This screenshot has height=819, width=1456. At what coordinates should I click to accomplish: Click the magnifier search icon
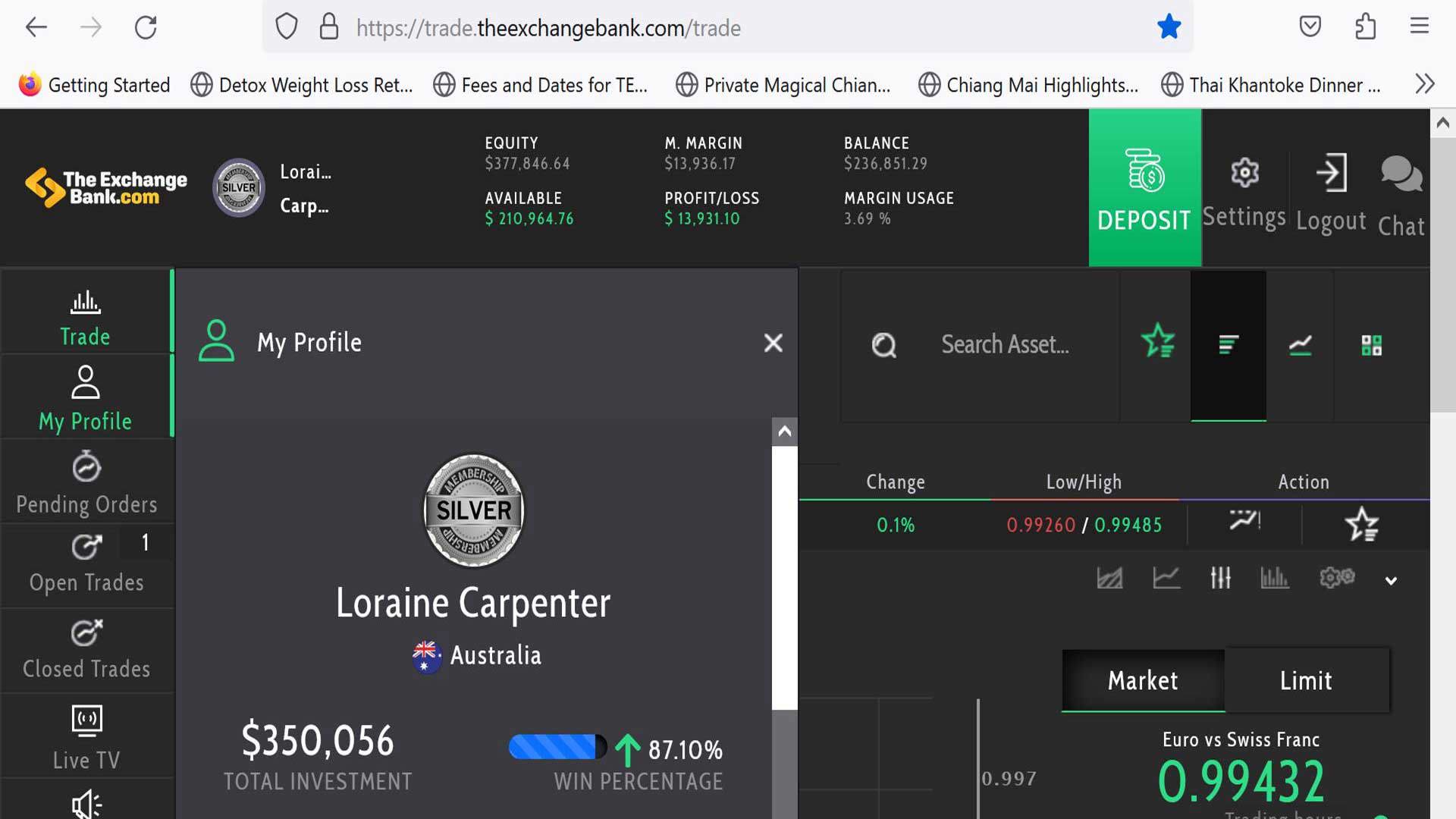883,345
